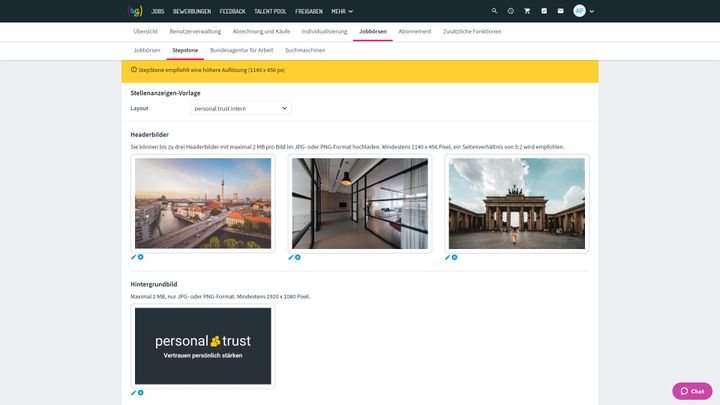
Task: Switch to the Übersicht tab
Action: coord(145,32)
